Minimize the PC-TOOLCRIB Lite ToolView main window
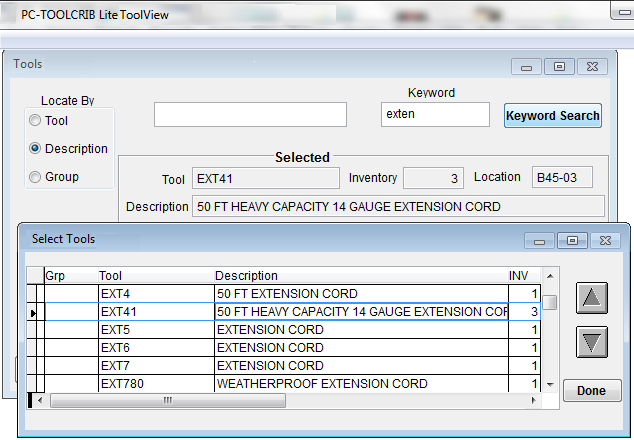This screenshot has height=440, width=634. 623,11
